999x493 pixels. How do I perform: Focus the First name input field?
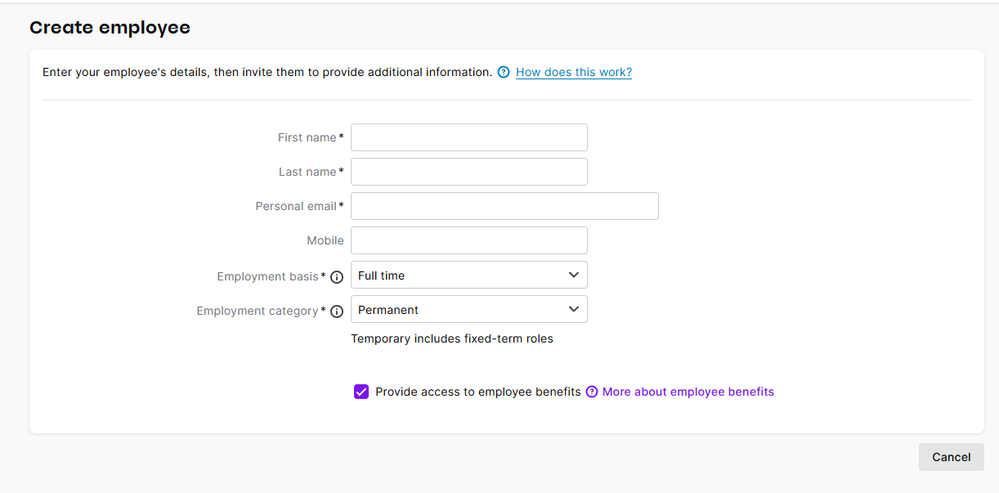coord(469,138)
